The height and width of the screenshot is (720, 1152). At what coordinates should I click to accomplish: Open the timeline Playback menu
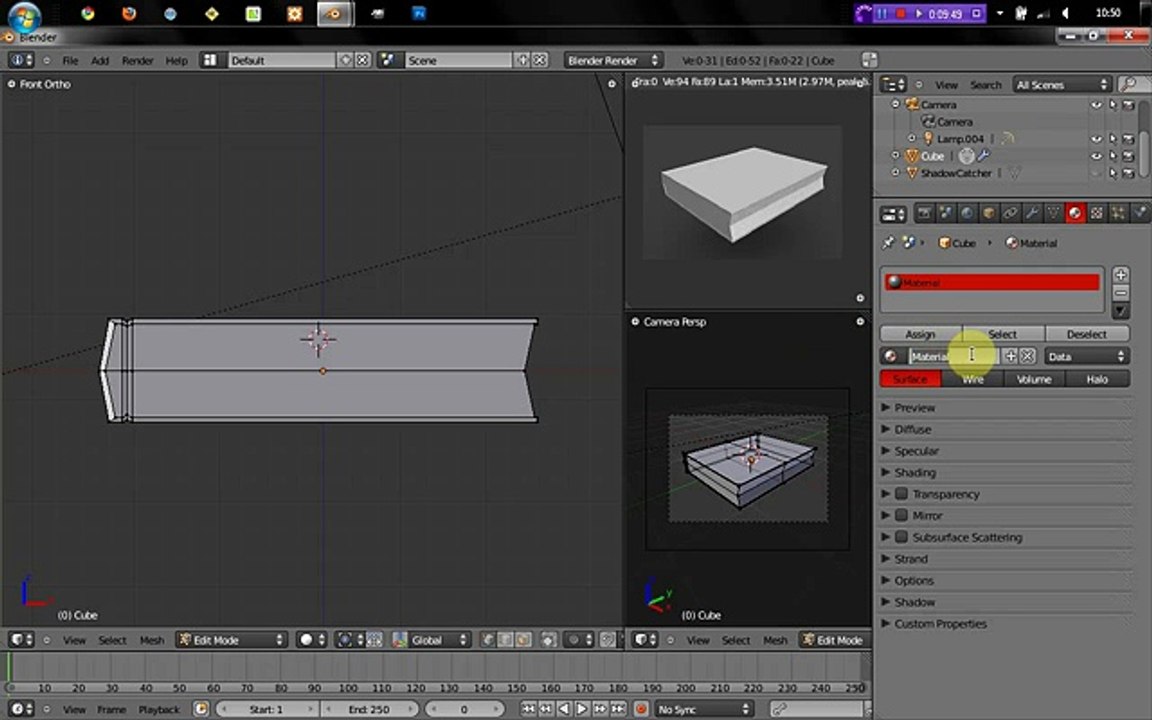pyautogui.click(x=159, y=709)
